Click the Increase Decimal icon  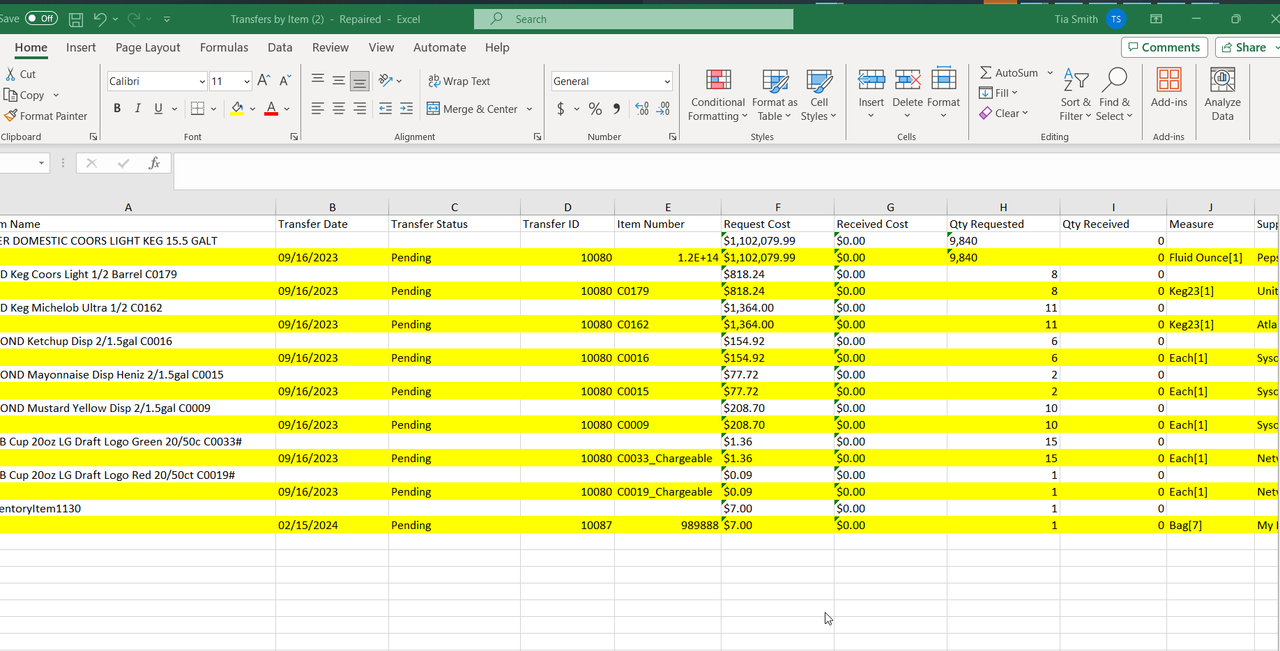640,108
